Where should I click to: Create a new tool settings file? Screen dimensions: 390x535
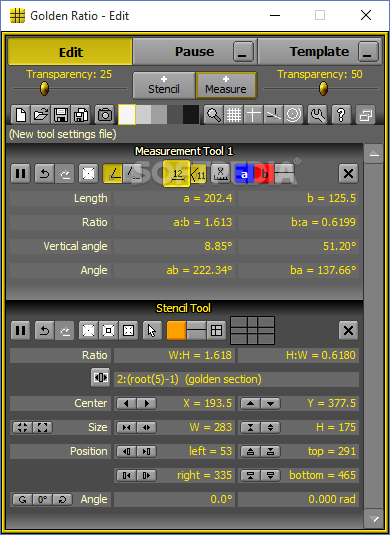[21, 115]
